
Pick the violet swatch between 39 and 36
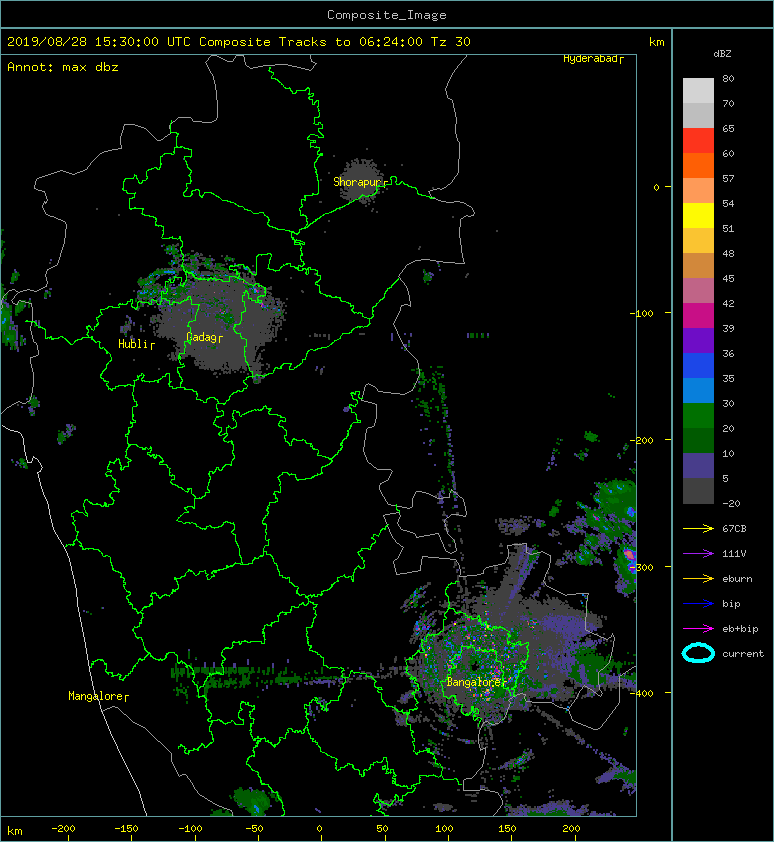point(698,340)
